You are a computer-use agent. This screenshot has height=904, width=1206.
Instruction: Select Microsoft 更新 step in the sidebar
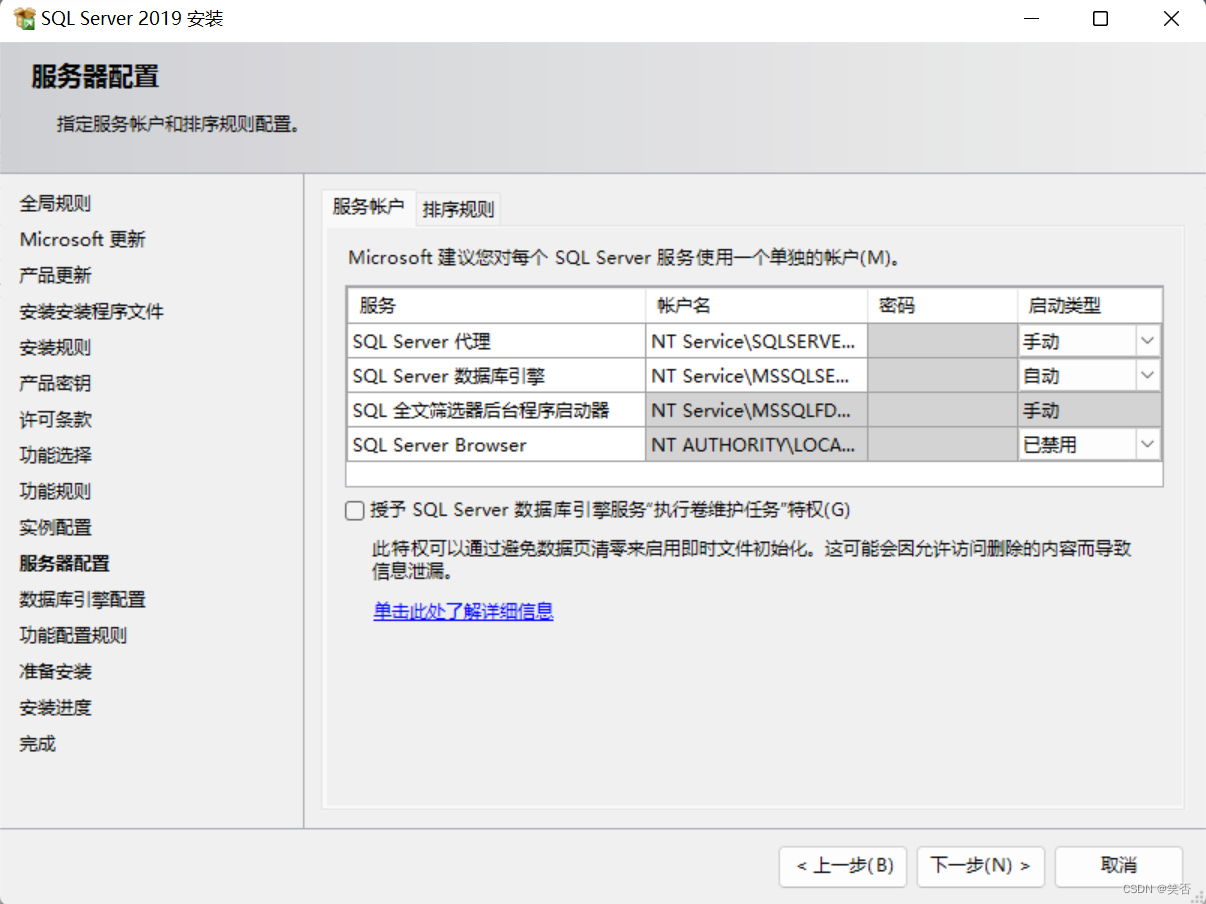click(82, 240)
